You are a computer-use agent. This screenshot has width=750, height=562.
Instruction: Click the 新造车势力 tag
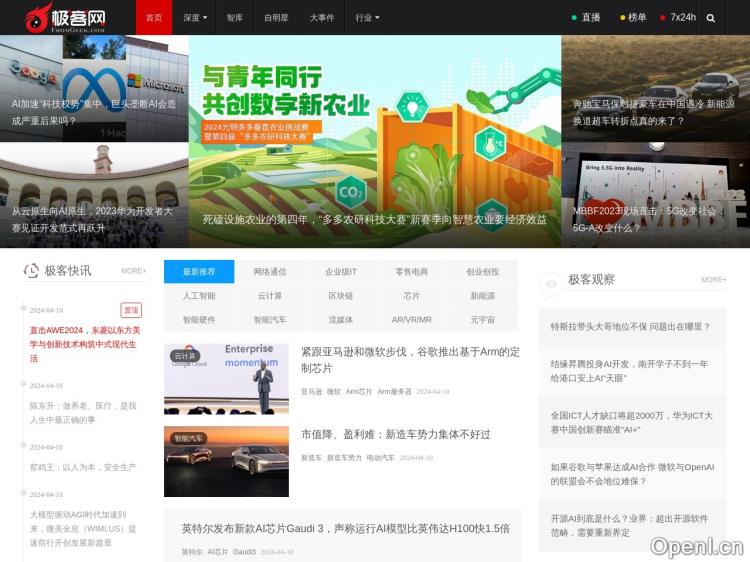[x=344, y=458]
